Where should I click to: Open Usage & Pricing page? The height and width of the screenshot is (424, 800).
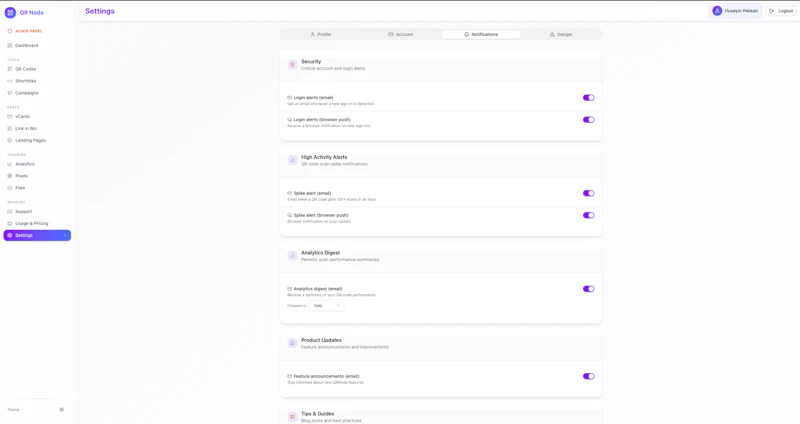(32, 223)
